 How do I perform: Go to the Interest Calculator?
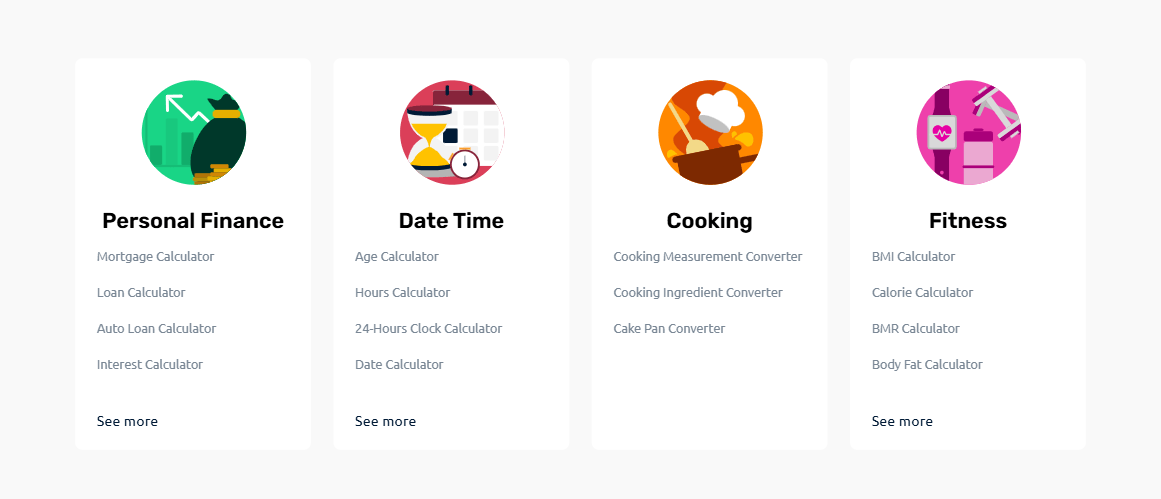coord(150,365)
